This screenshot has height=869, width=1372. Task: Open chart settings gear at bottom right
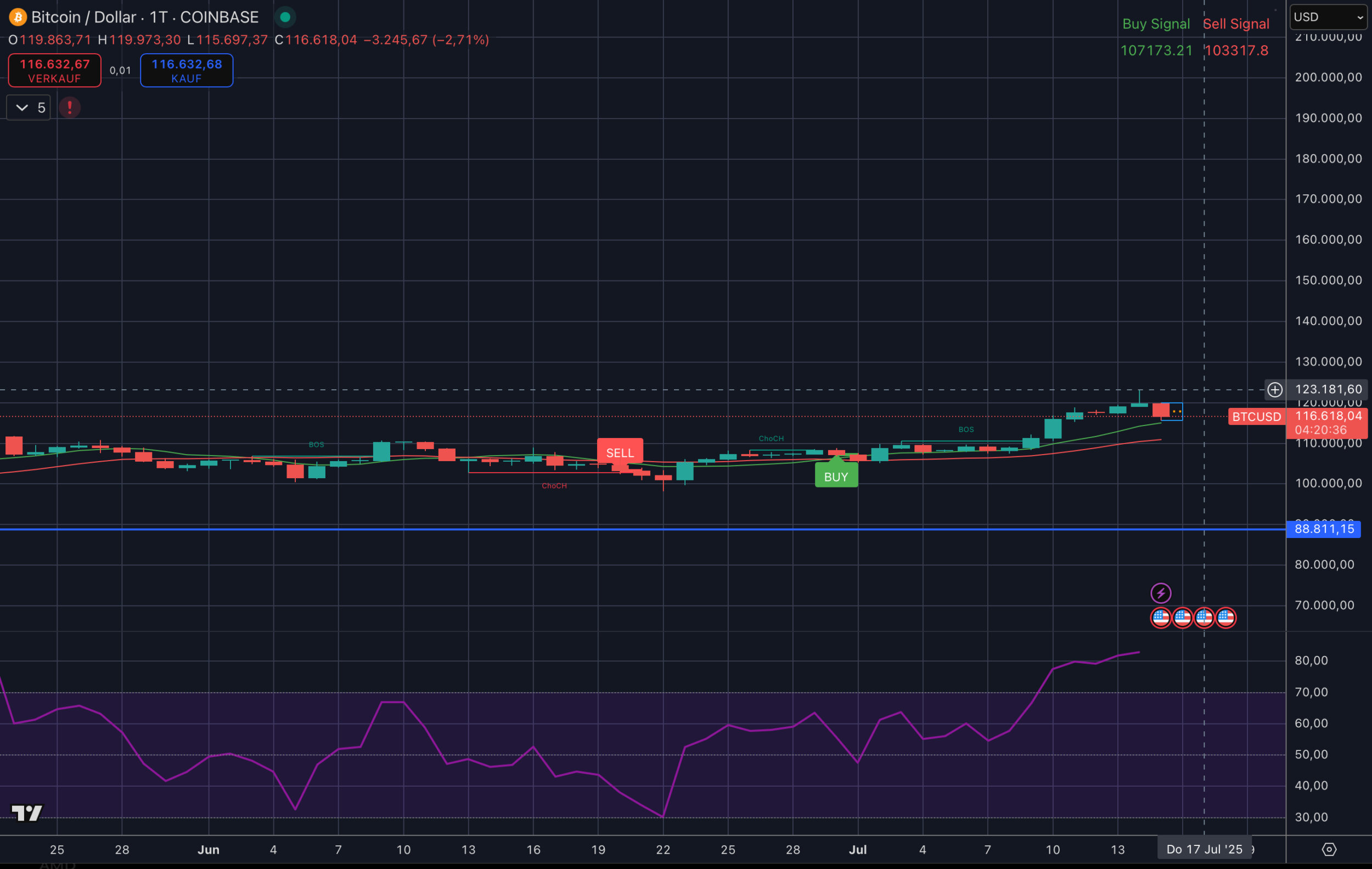pyautogui.click(x=1329, y=850)
